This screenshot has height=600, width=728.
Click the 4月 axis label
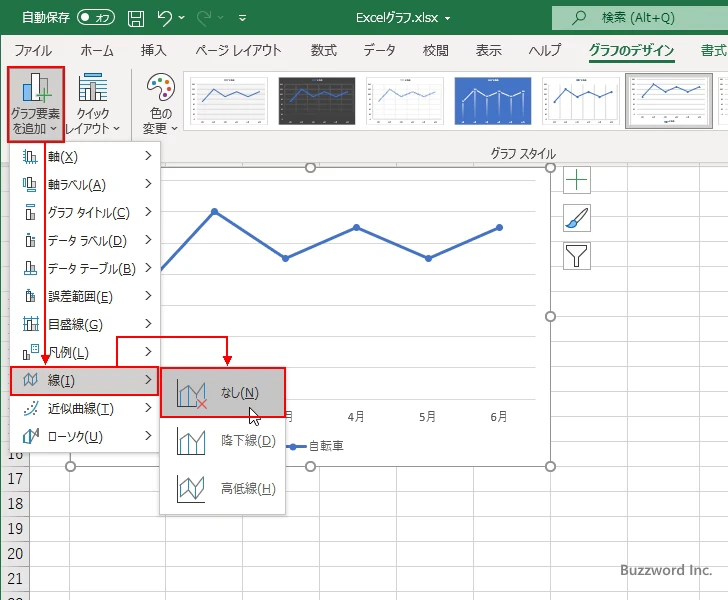coord(356,417)
